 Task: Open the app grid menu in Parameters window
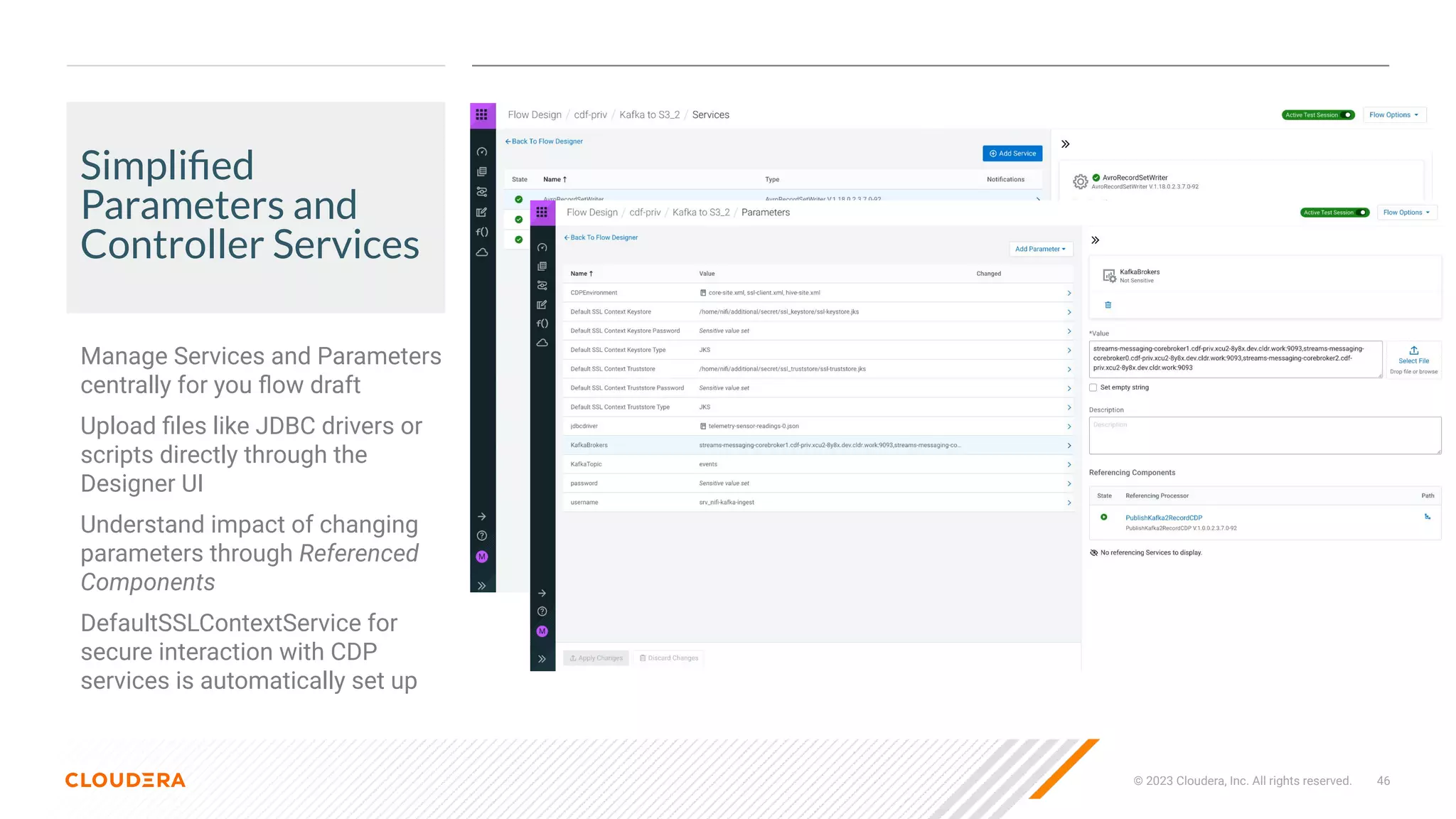point(542,212)
